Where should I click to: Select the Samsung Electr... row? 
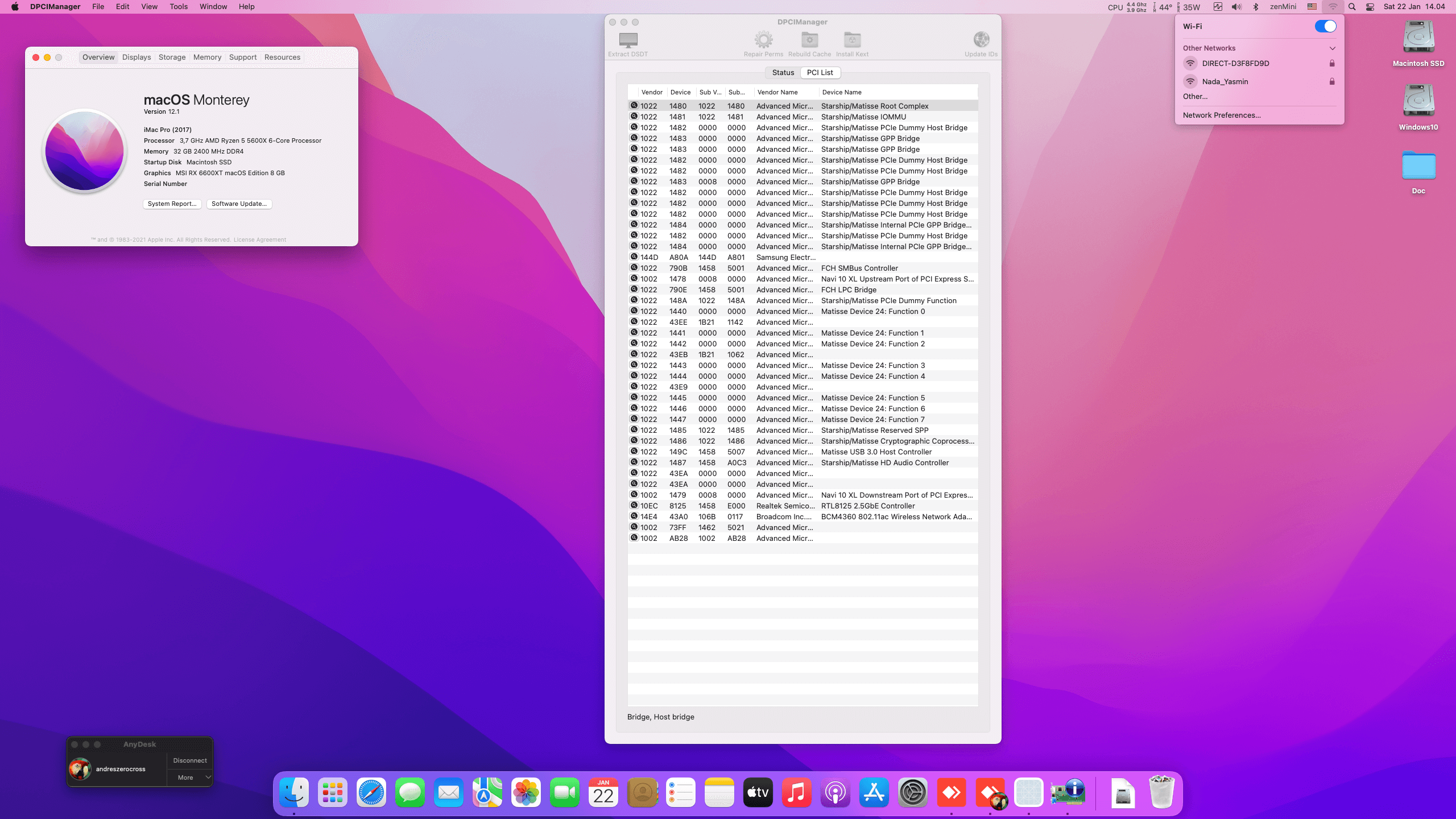click(x=803, y=257)
